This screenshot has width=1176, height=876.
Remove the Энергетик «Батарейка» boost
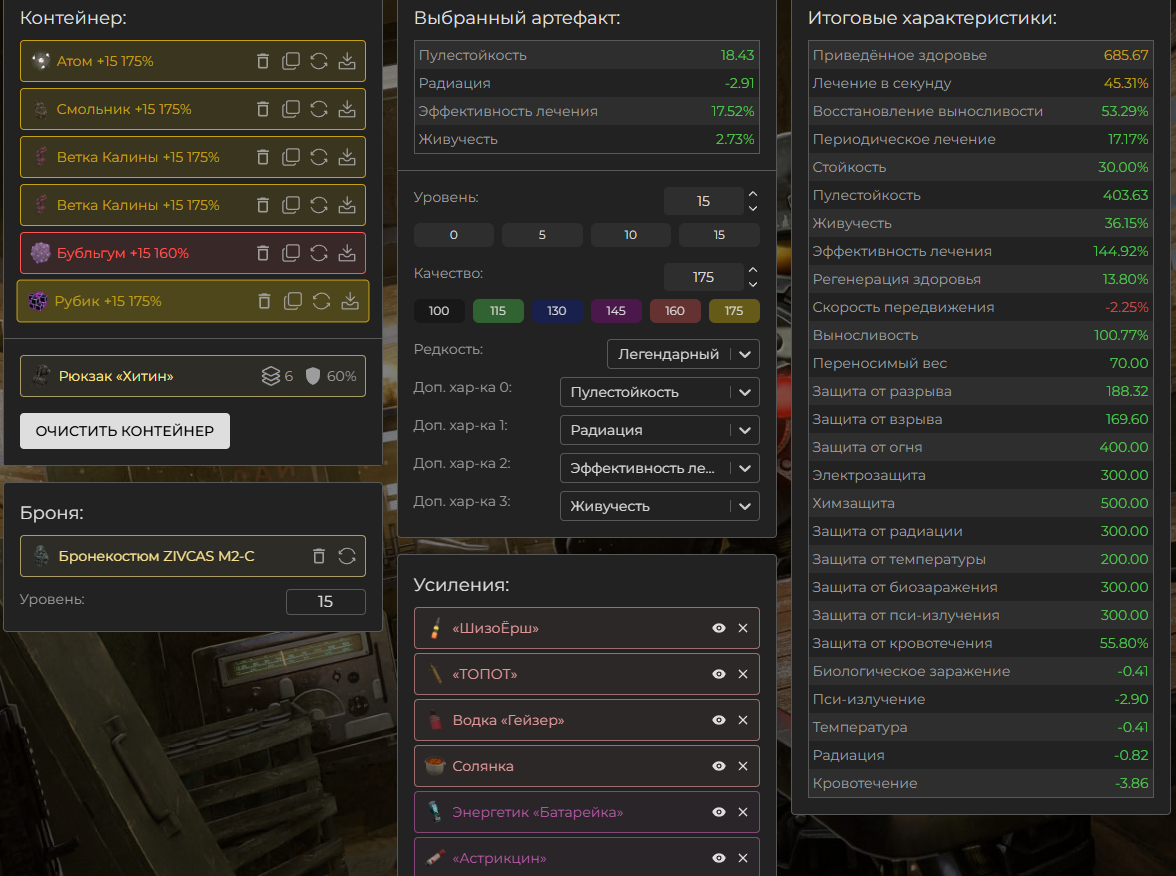[743, 812]
